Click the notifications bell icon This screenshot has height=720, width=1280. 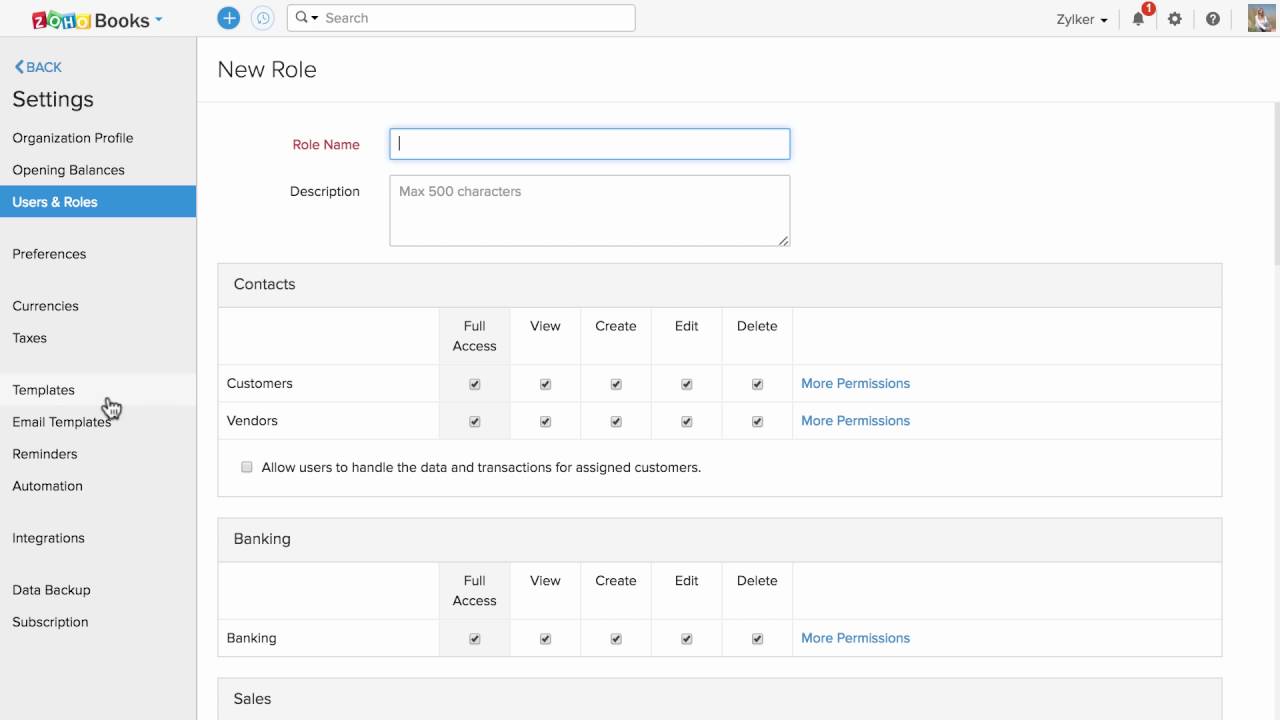point(1138,19)
